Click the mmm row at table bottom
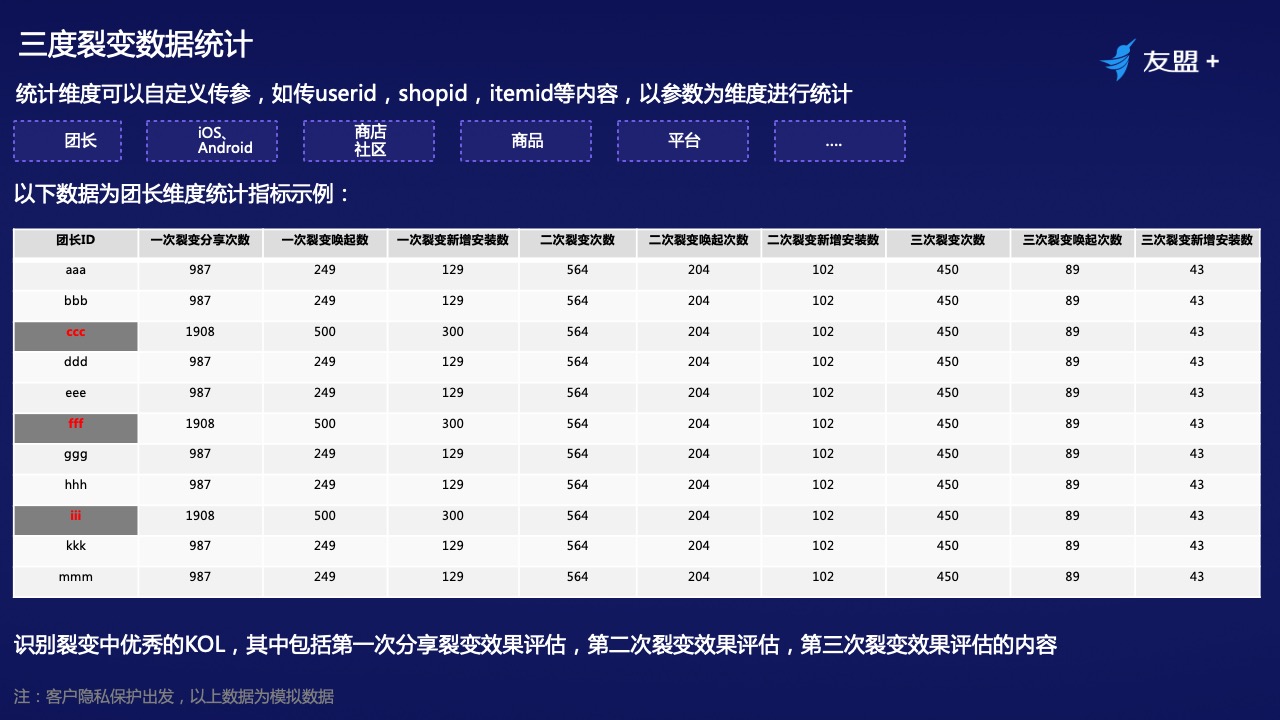 click(x=75, y=577)
